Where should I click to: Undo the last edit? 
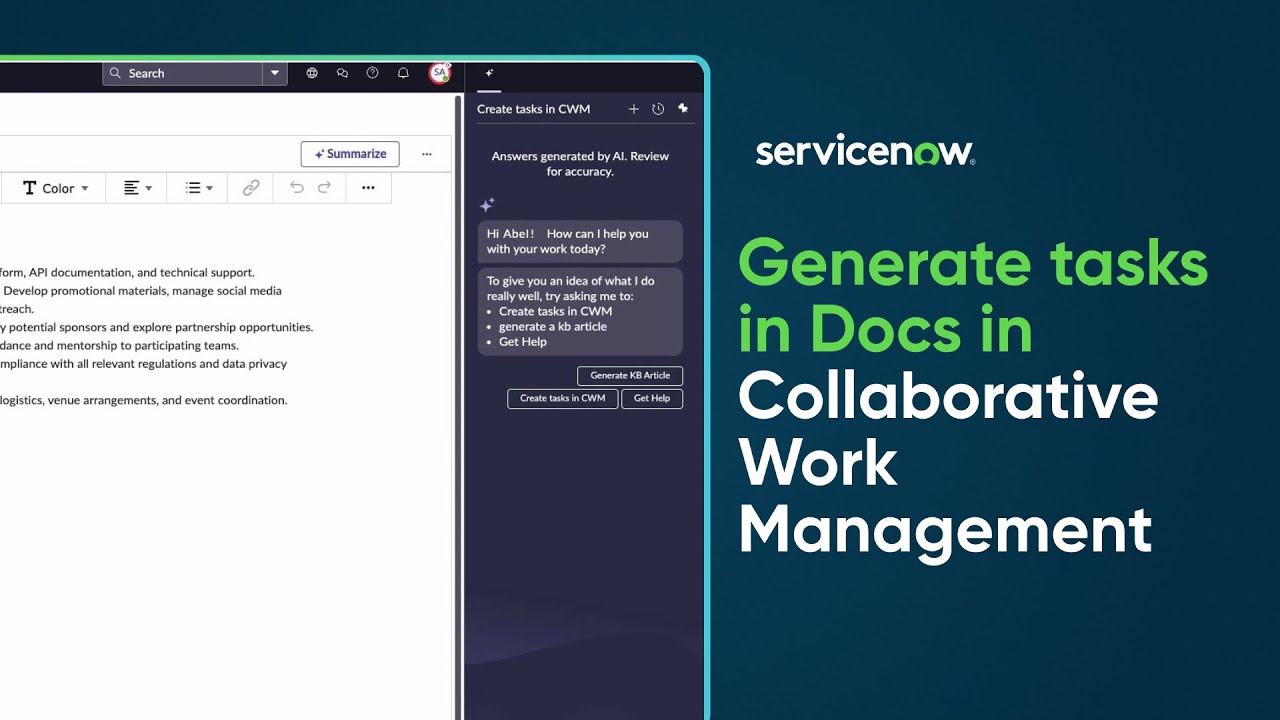click(x=296, y=188)
